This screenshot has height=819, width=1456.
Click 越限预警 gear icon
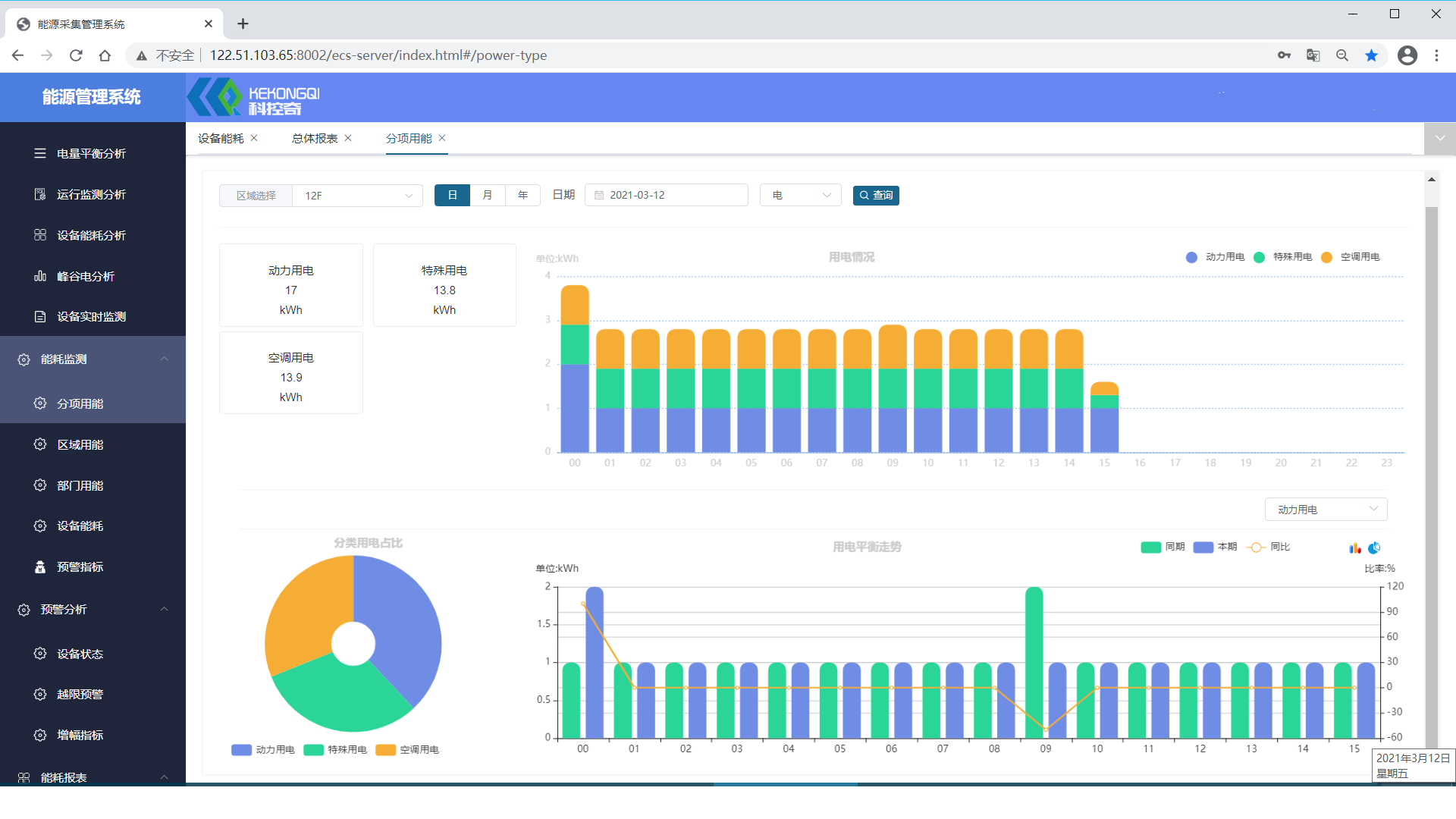click(40, 694)
